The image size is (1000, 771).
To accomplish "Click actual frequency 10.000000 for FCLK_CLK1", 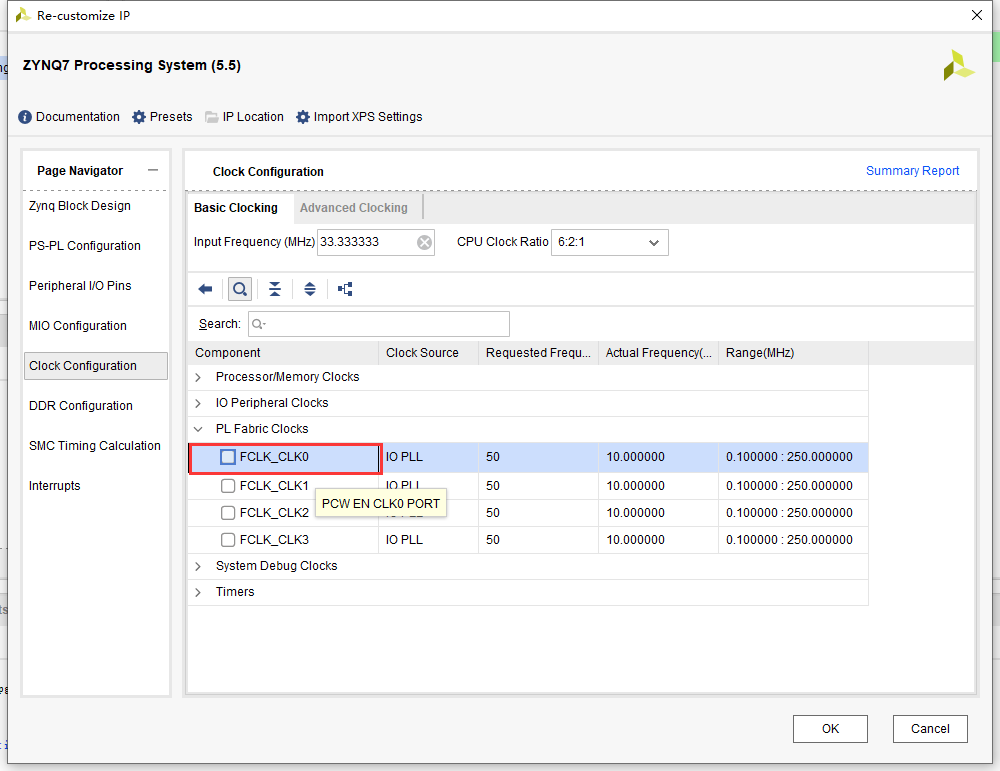I will click(x=658, y=486).
